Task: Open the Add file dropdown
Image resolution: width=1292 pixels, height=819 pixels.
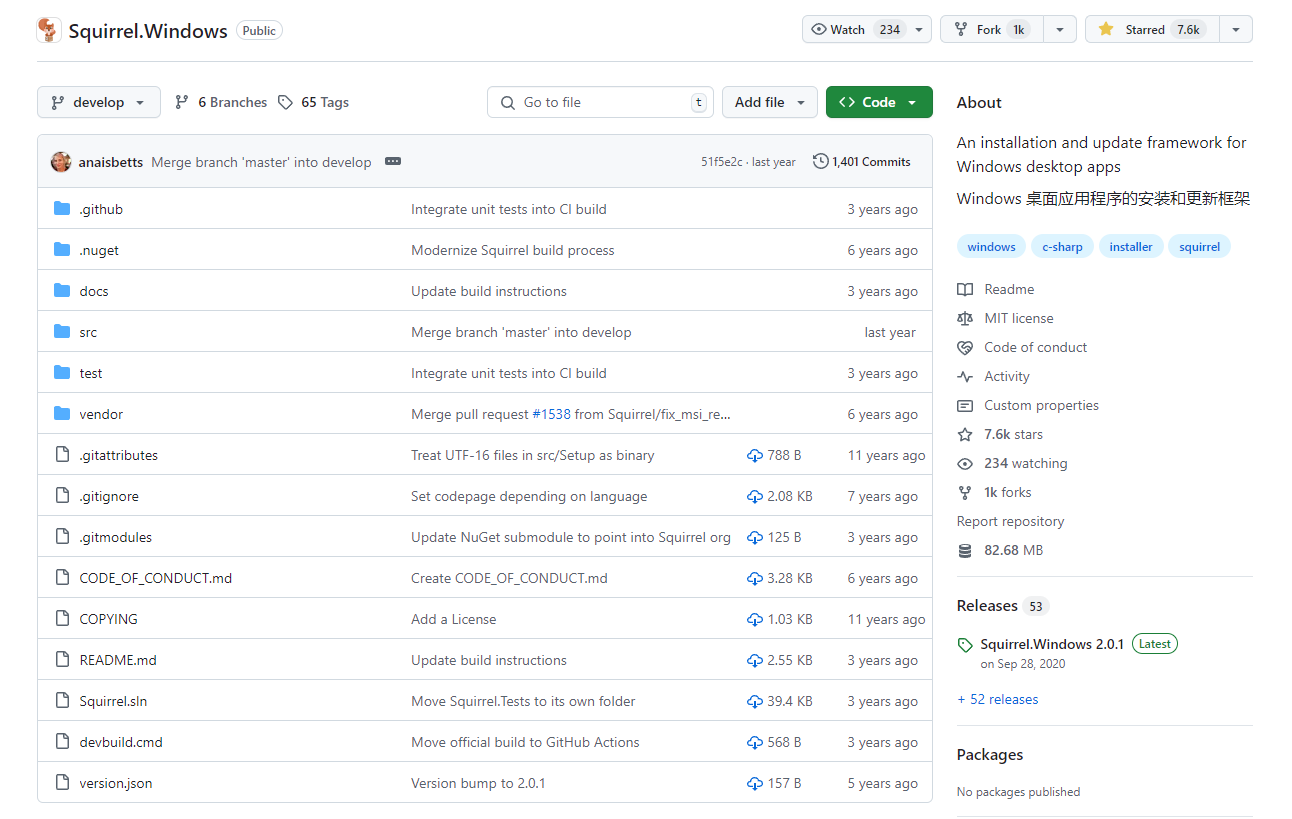Action: coord(769,102)
